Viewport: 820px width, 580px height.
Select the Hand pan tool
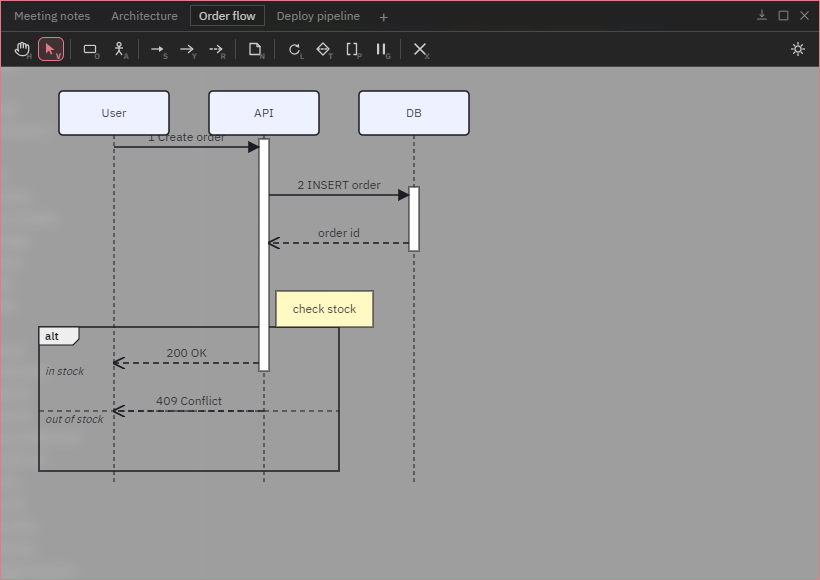pos(22,49)
